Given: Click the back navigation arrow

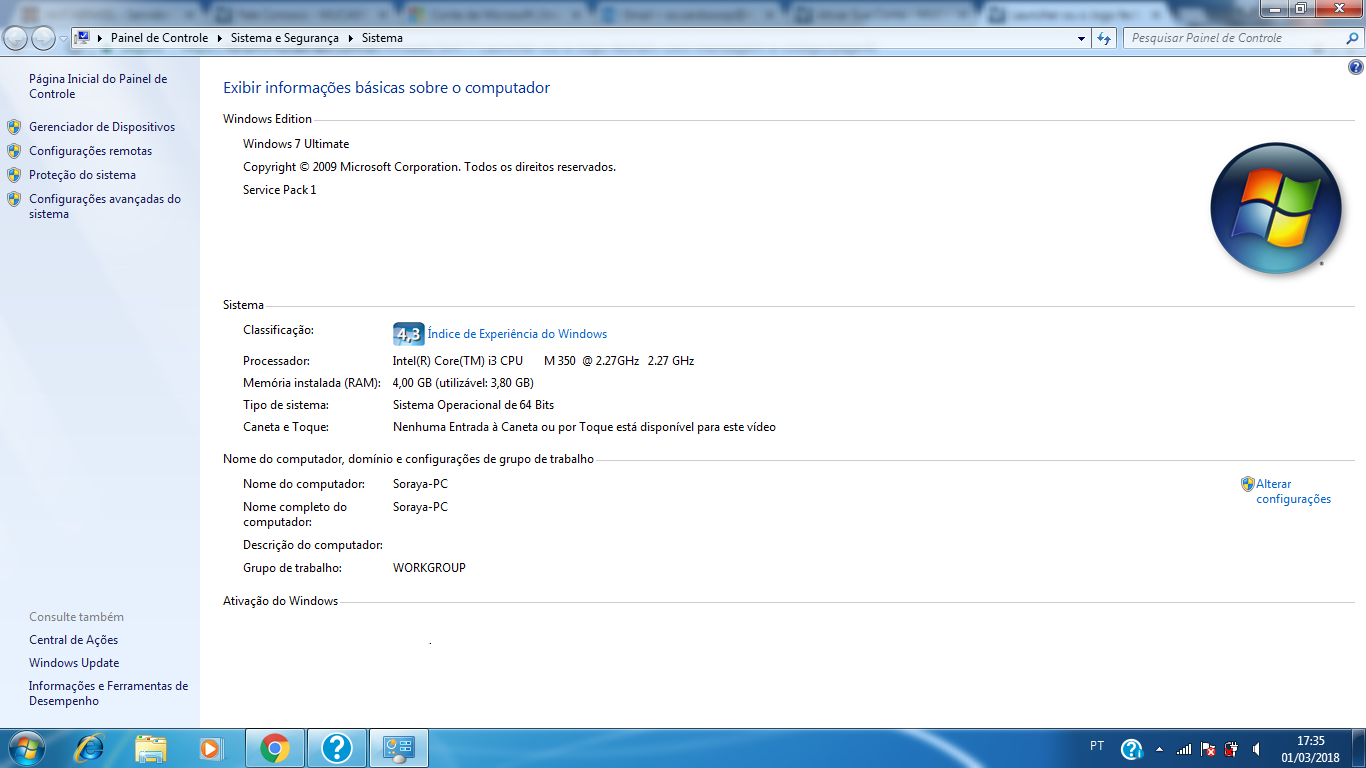Looking at the screenshot, I should (x=16, y=38).
